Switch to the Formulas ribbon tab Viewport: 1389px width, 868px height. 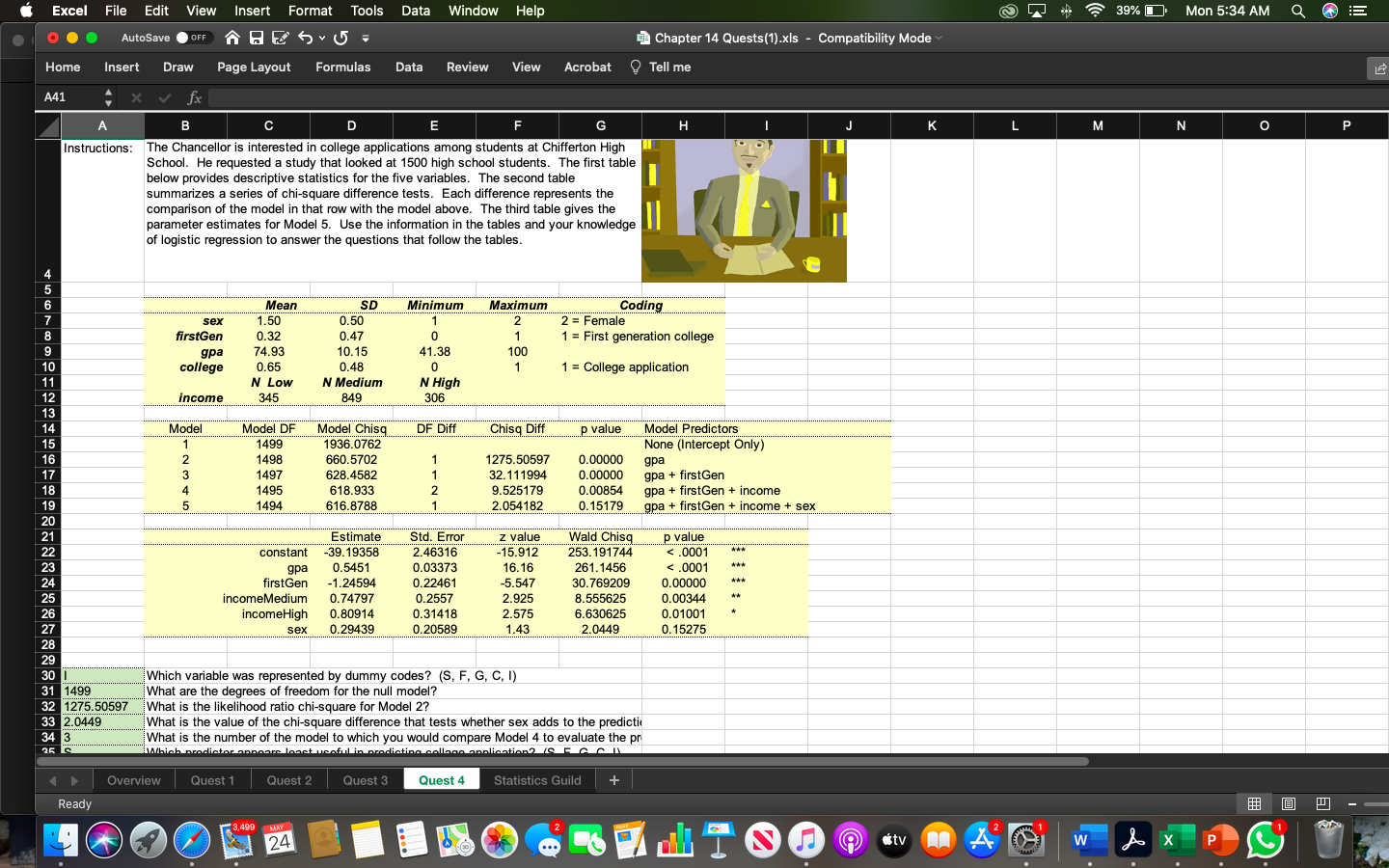[x=343, y=67]
